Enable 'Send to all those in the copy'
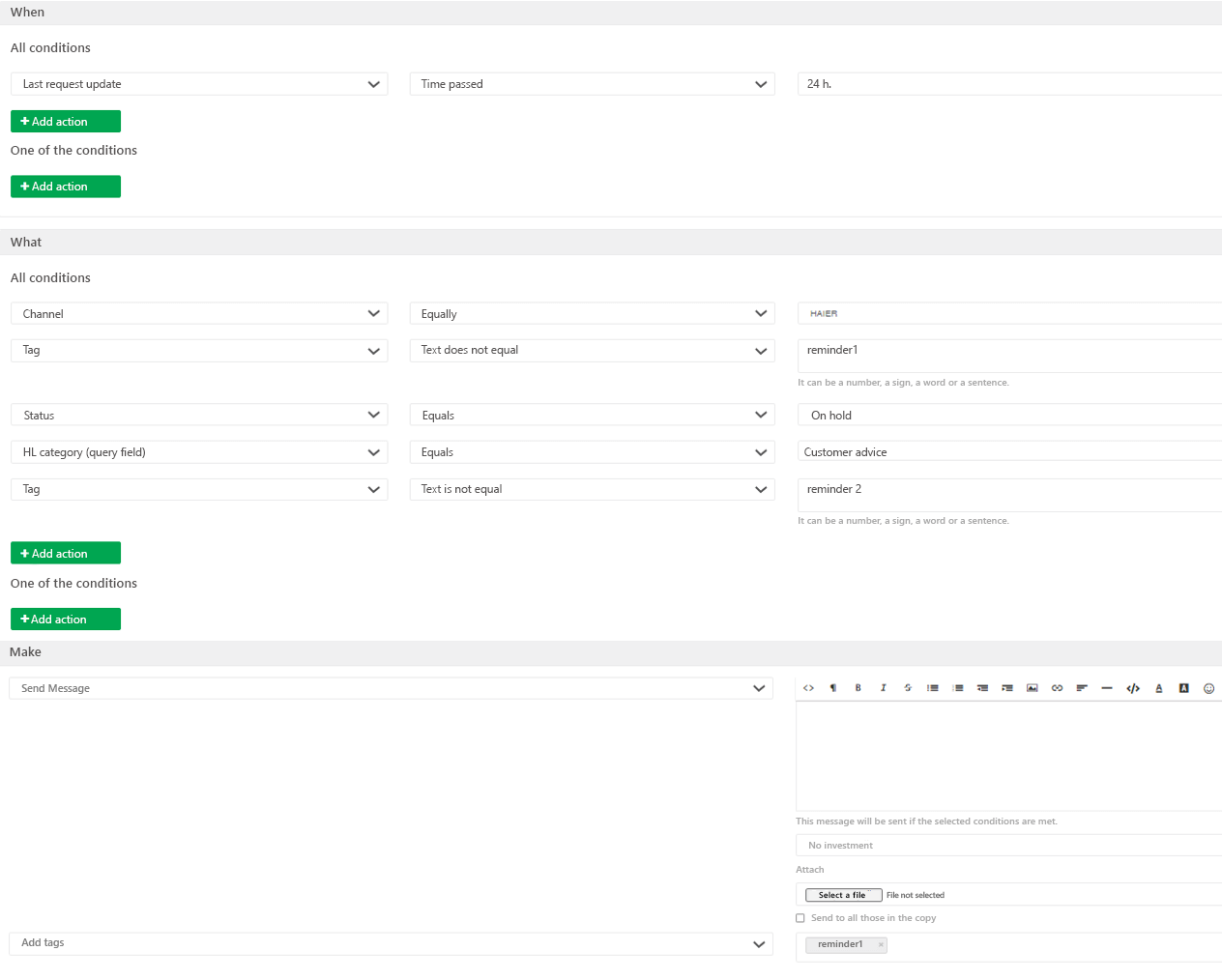1222x980 pixels. (800, 918)
